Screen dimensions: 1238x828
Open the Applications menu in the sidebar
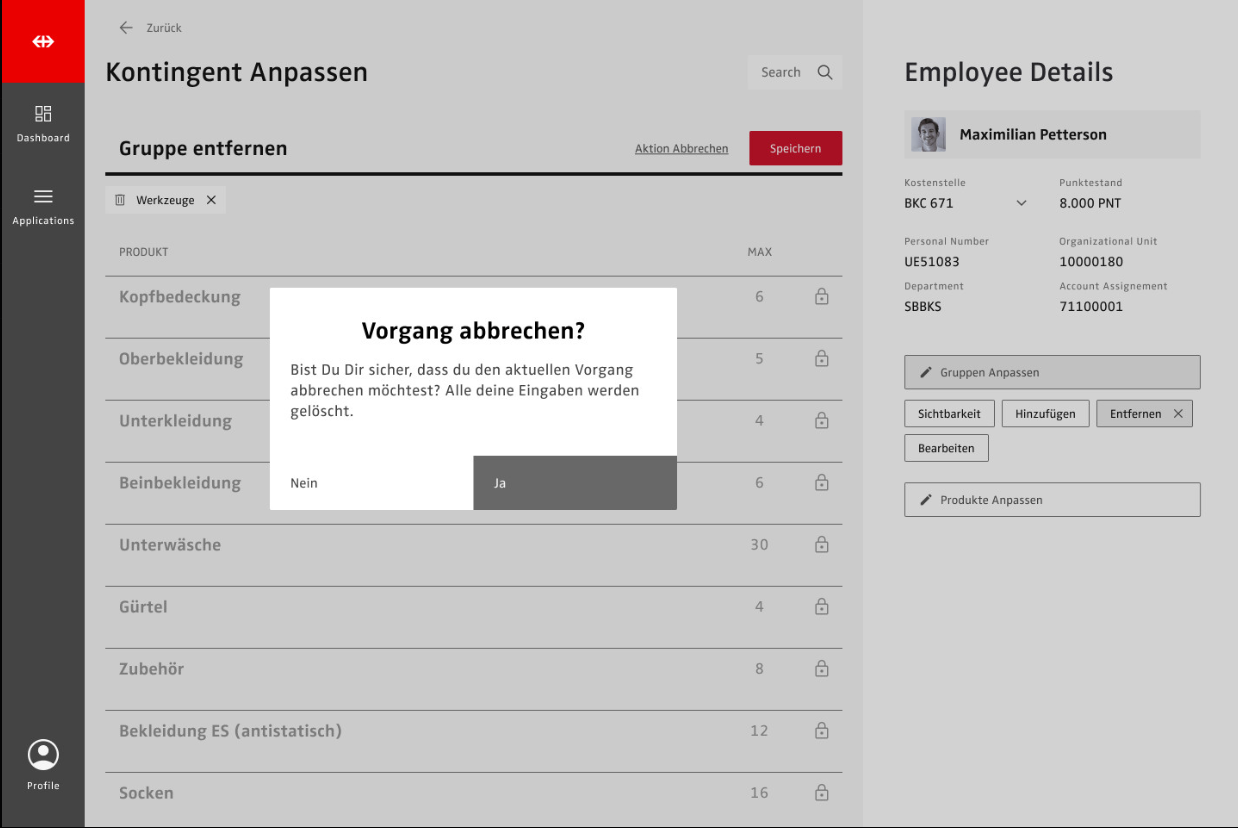pyautogui.click(x=43, y=206)
